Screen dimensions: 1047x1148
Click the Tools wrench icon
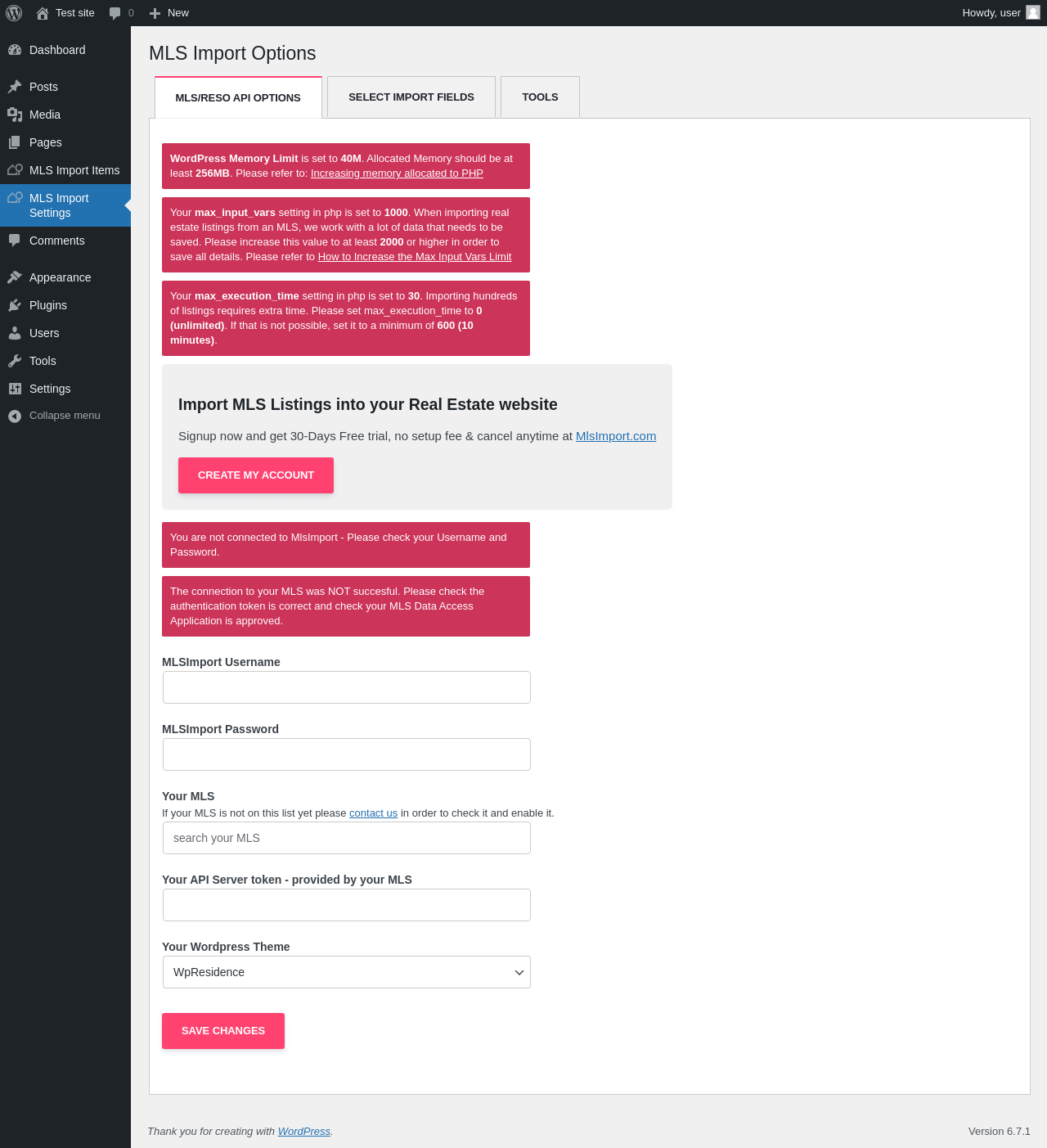15,361
